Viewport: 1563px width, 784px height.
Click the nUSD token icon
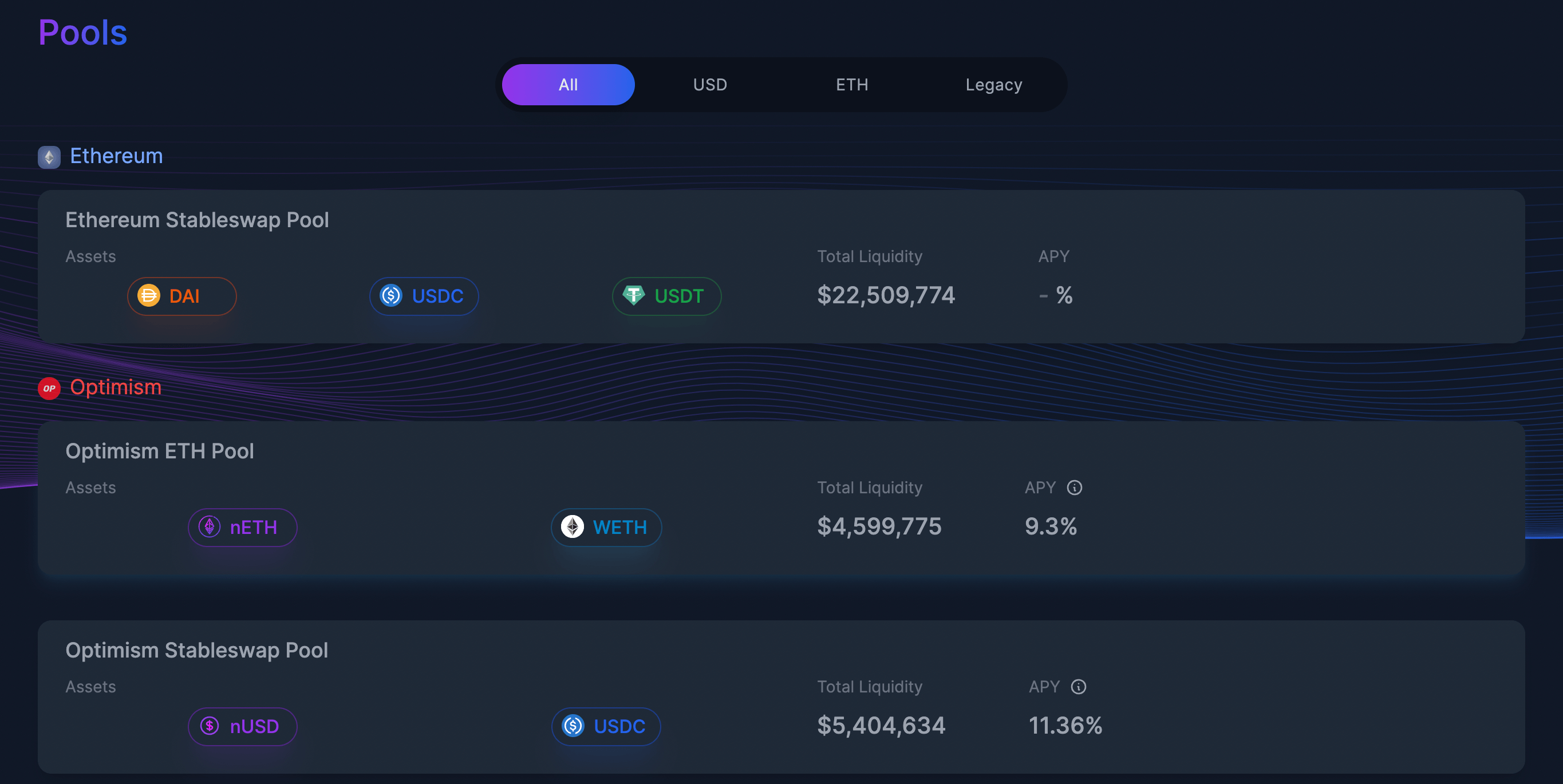pos(210,725)
